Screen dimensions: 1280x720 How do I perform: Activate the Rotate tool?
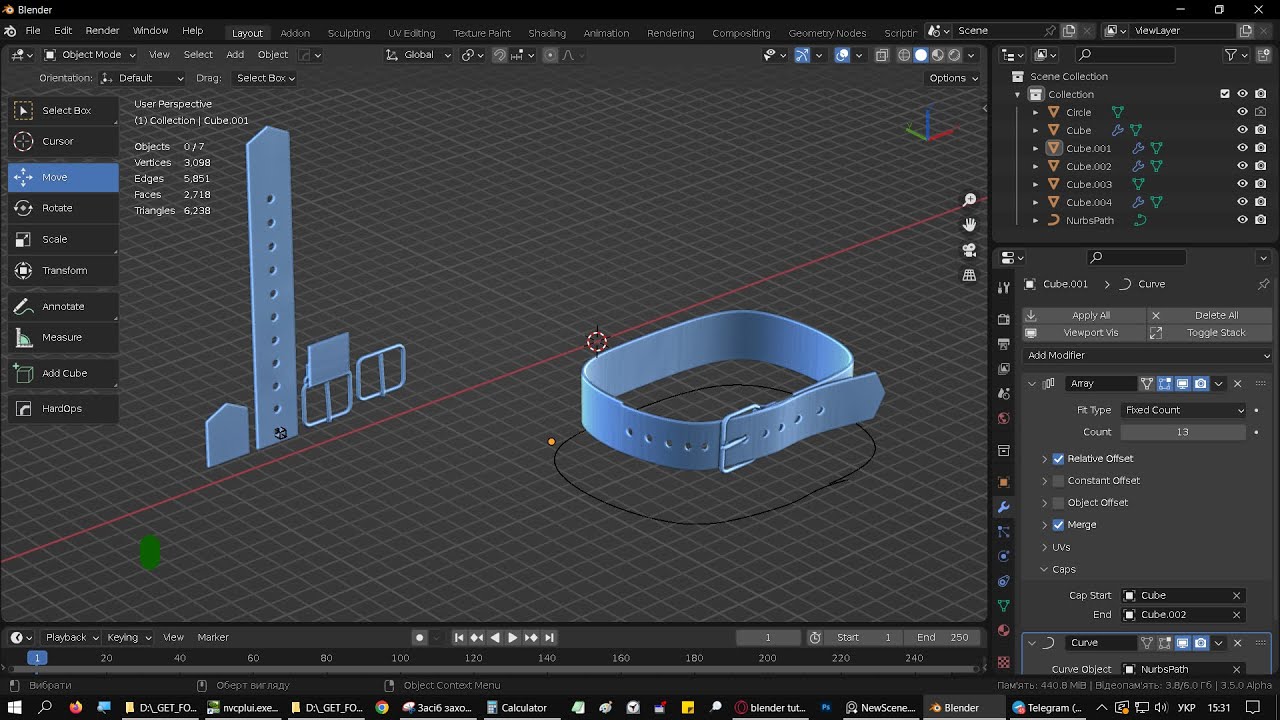click(x=63, y=208)
